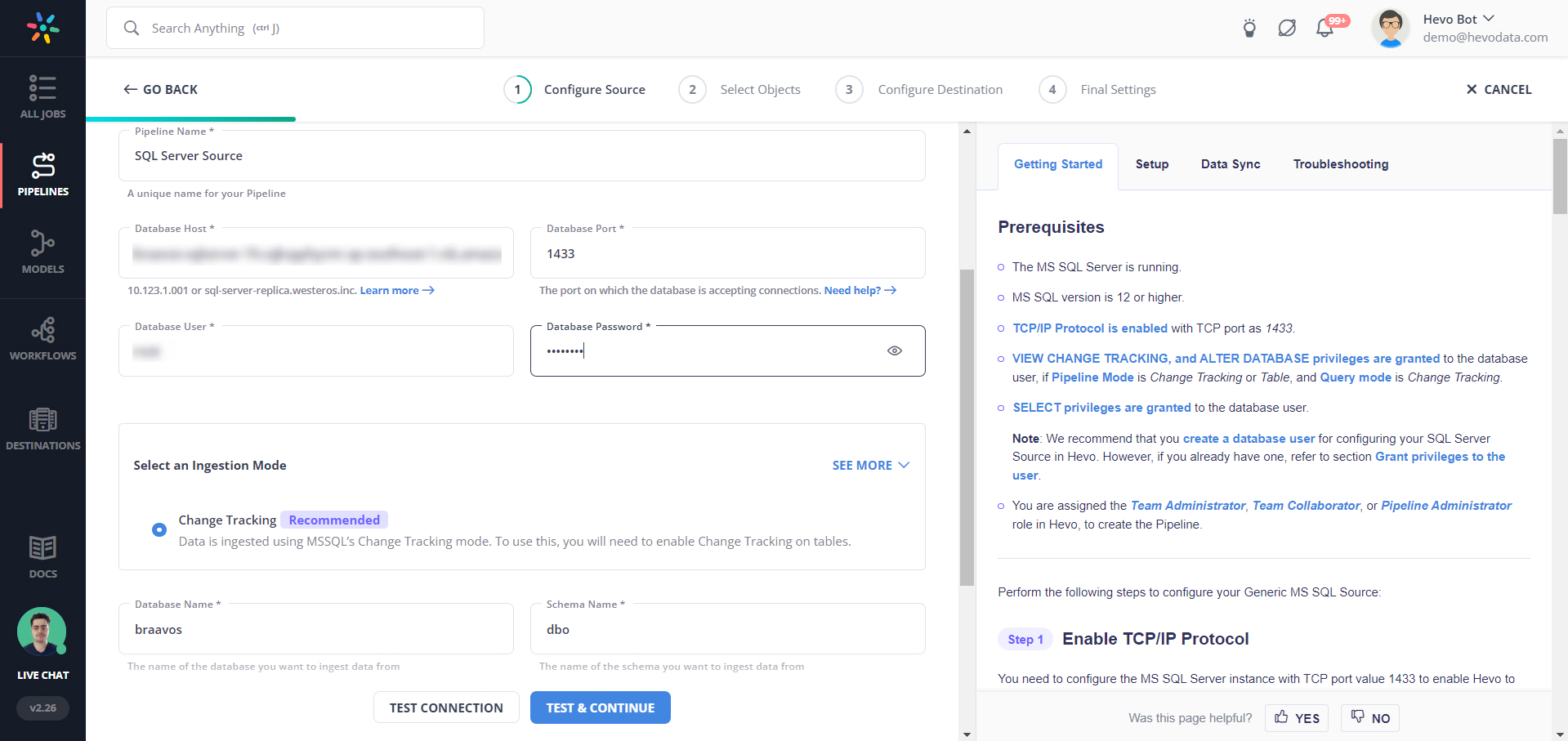Switch to the Troubleshooting tab
Image resolution: width=1568 pixels, height=741 pixels.
(x=1340, y=164)
